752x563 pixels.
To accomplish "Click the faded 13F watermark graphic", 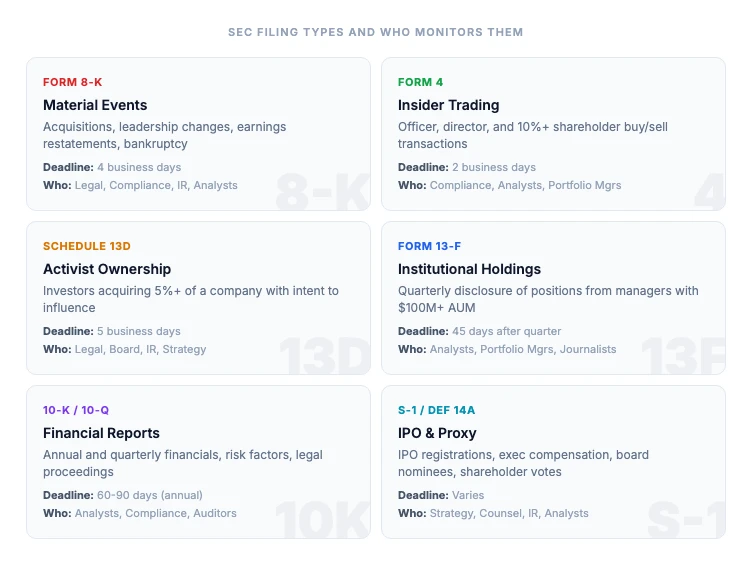I will click(x=682, y=357).
